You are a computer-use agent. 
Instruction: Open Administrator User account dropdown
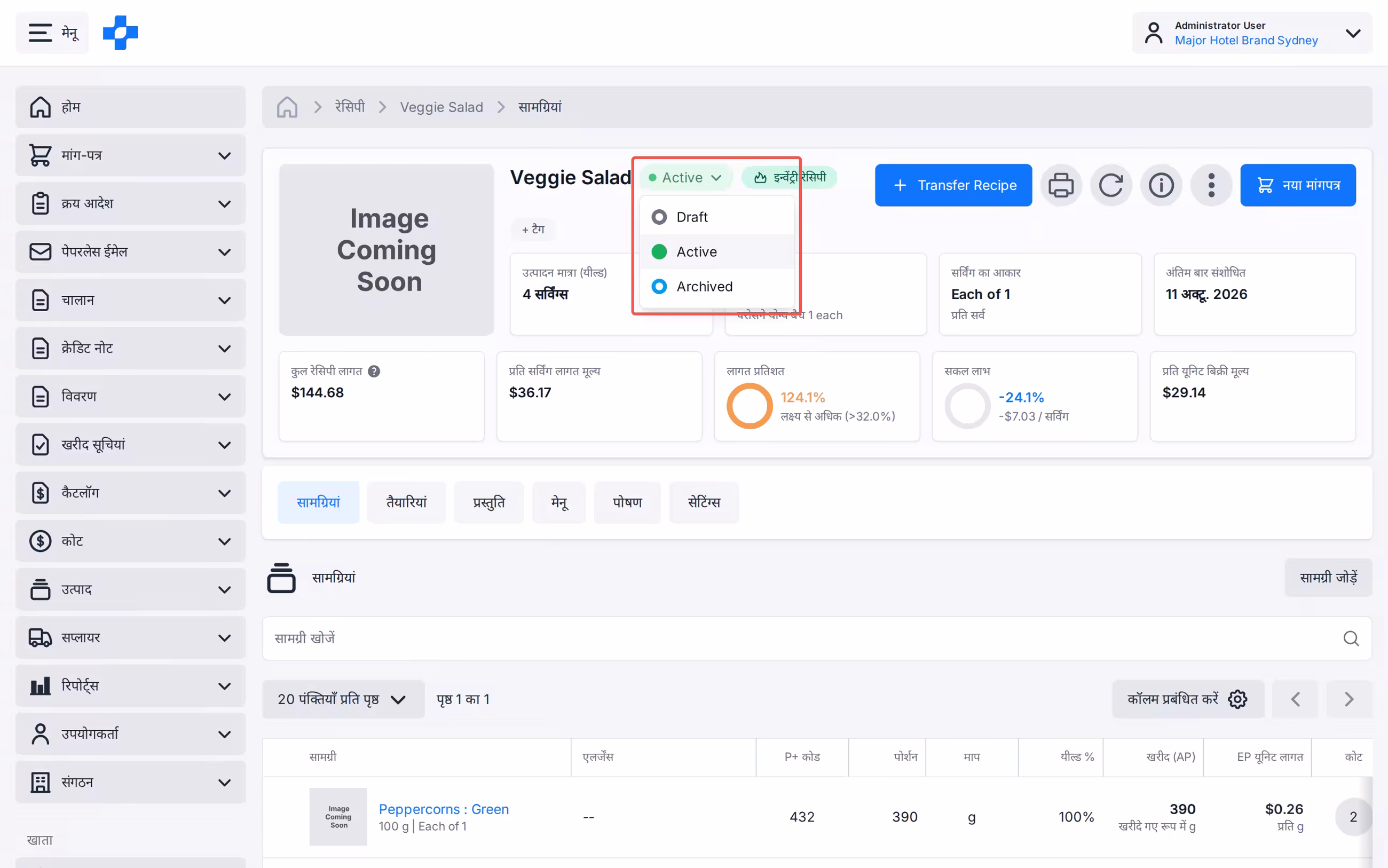(x=1252, y=33)
